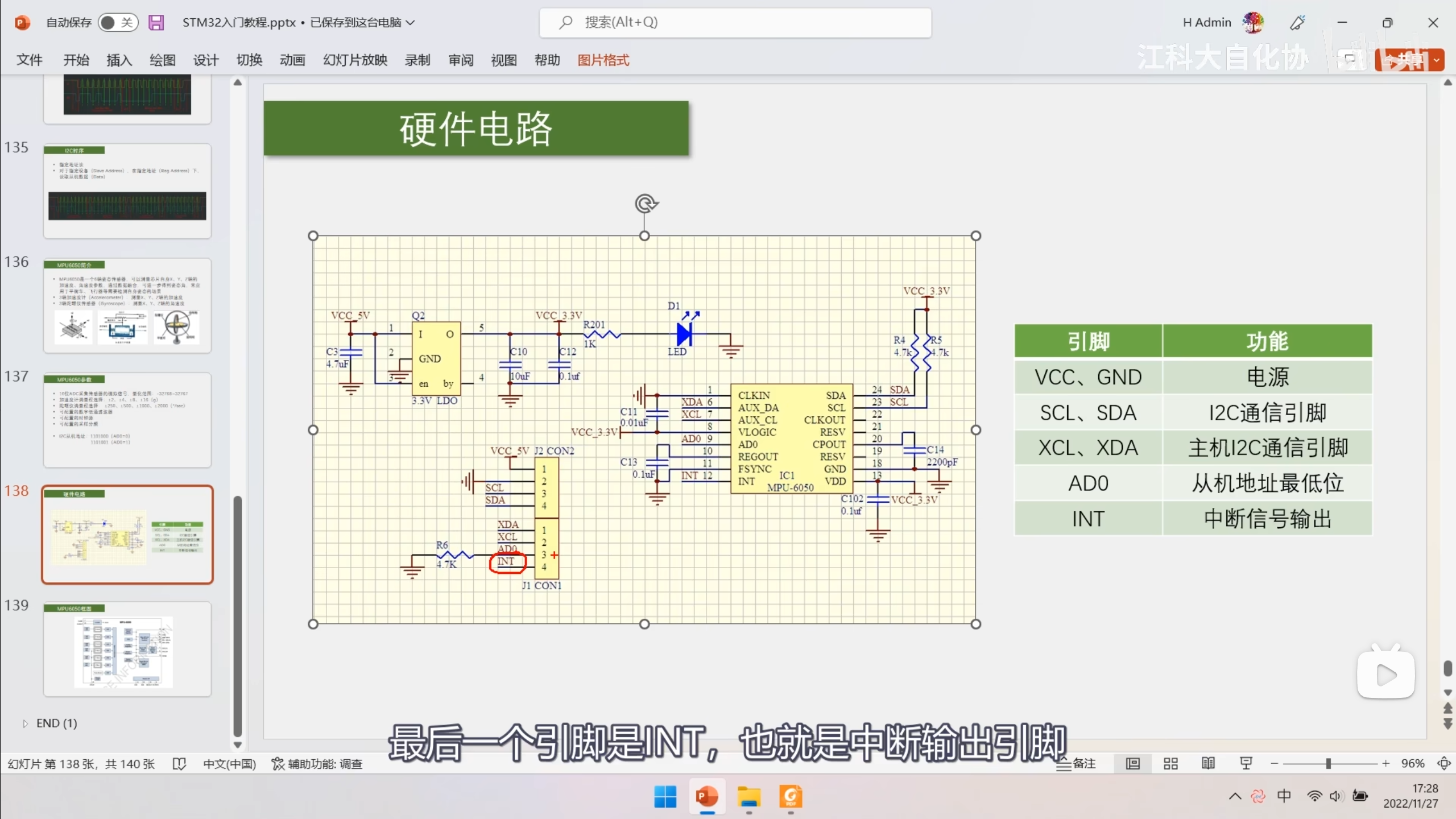Toggle the AutoSave switch

coord(117,23)
